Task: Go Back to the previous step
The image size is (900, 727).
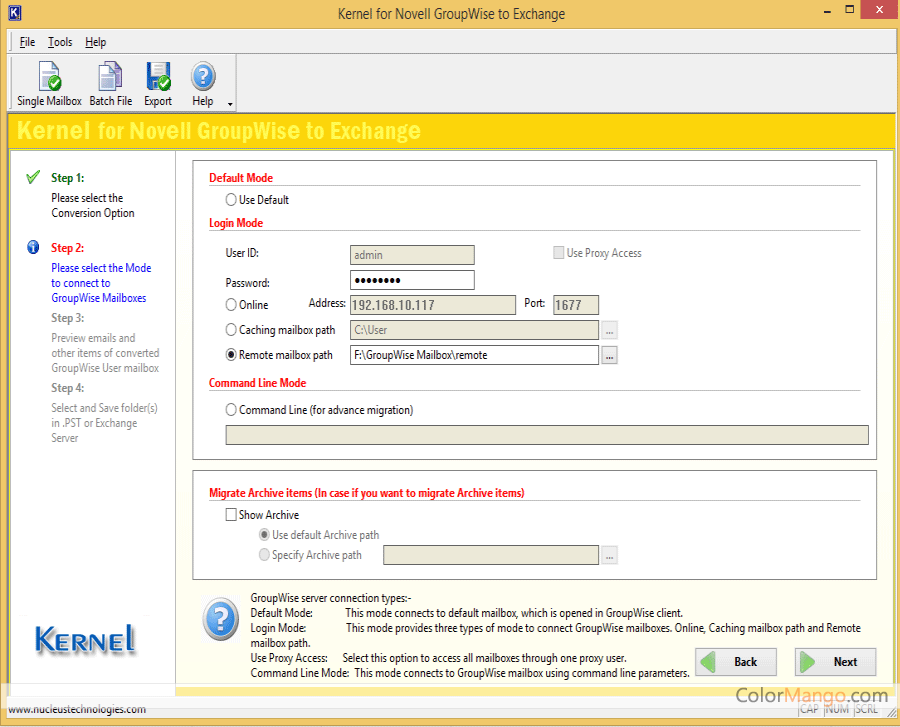Action: tap(735, 662)
